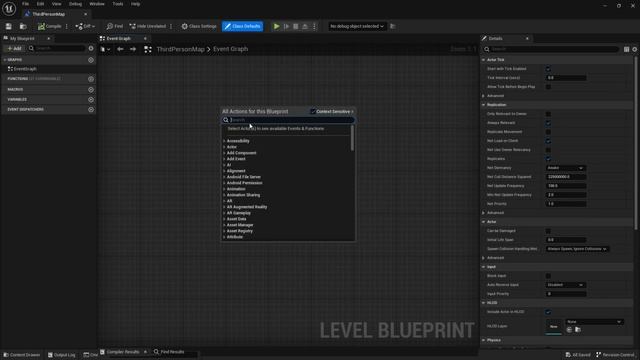Open the File menu
Viewport: 640px width, 360px height.
coord(25,4)
